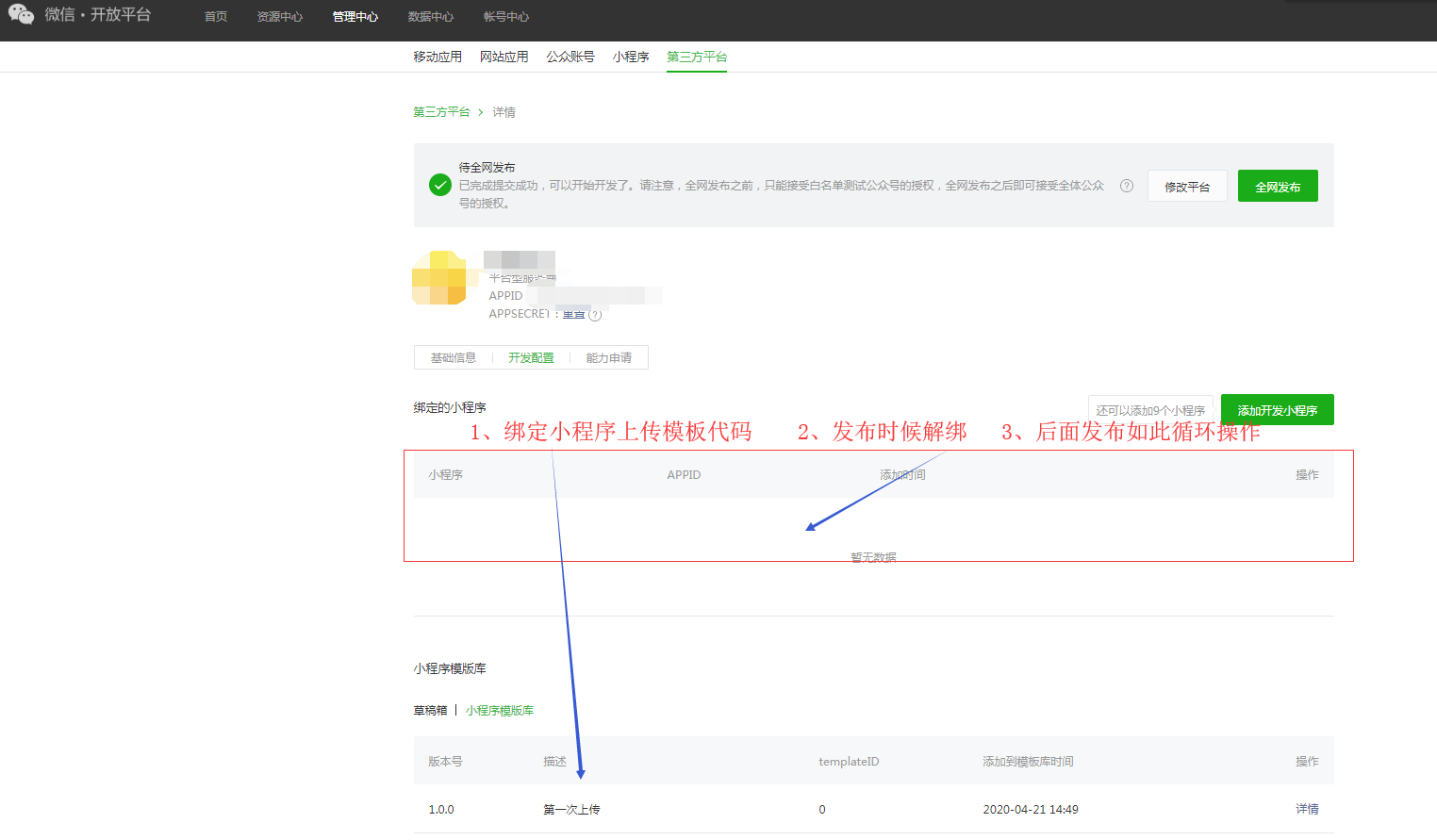This screenshot has width=1437, height=840.
Task: Click the help question mark beside status notice
Action: pyautogui.click(x=1127, y=186)
